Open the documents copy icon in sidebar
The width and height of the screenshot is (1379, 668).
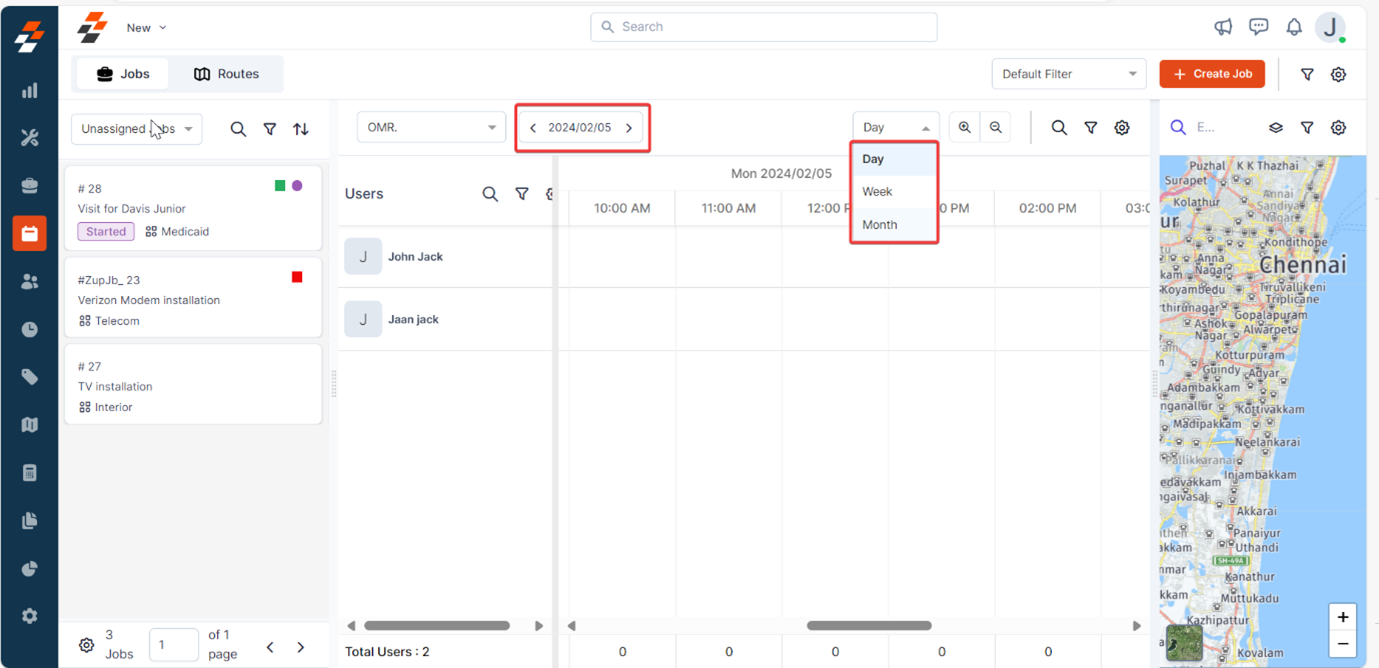(x=29, y=521)
